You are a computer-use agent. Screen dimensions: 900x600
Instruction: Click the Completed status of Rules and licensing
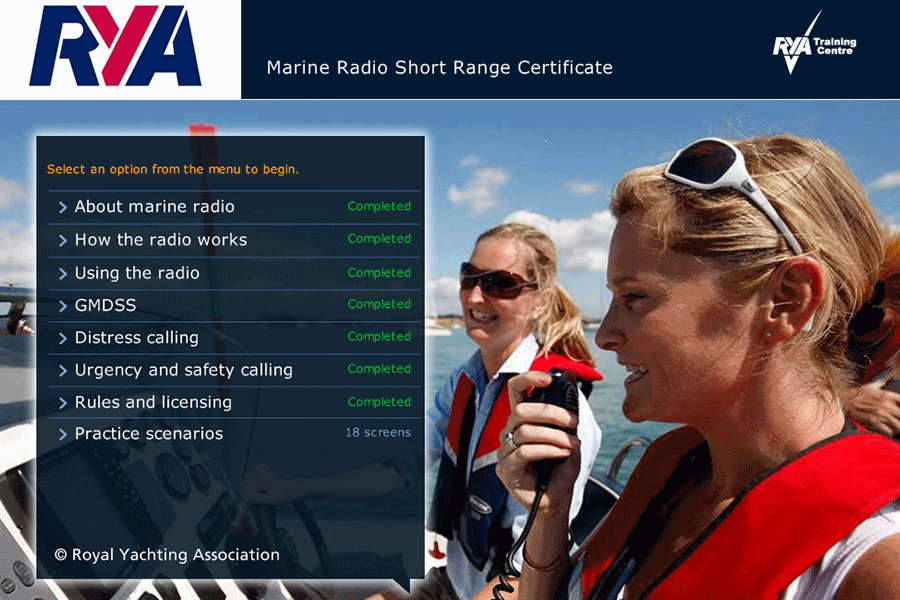(379, 402)
